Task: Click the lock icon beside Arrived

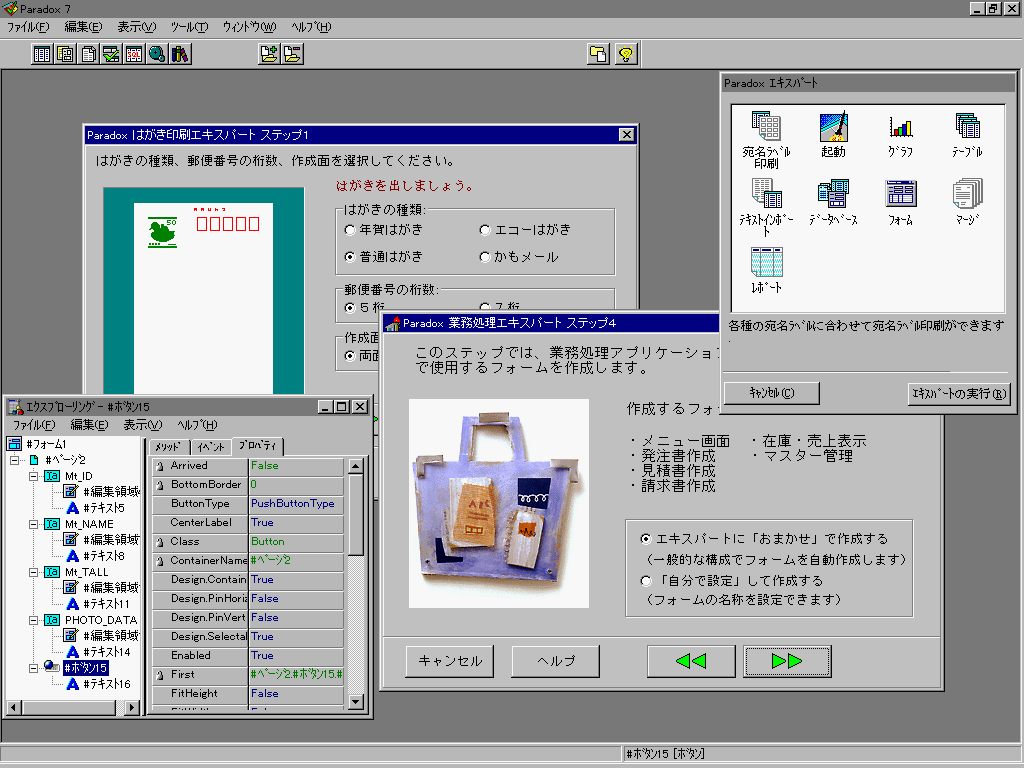Action: click(x=160, y=466)
